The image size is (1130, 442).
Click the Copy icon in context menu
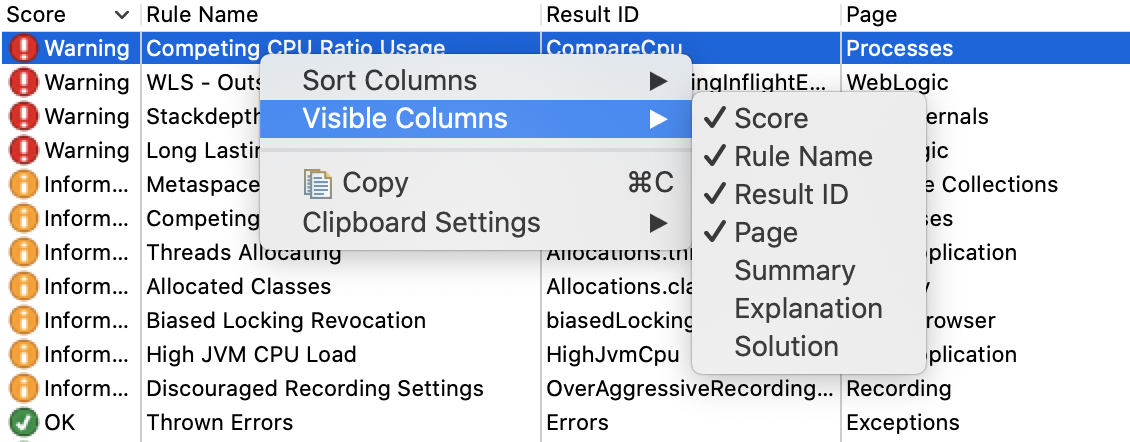click(318, 183)
